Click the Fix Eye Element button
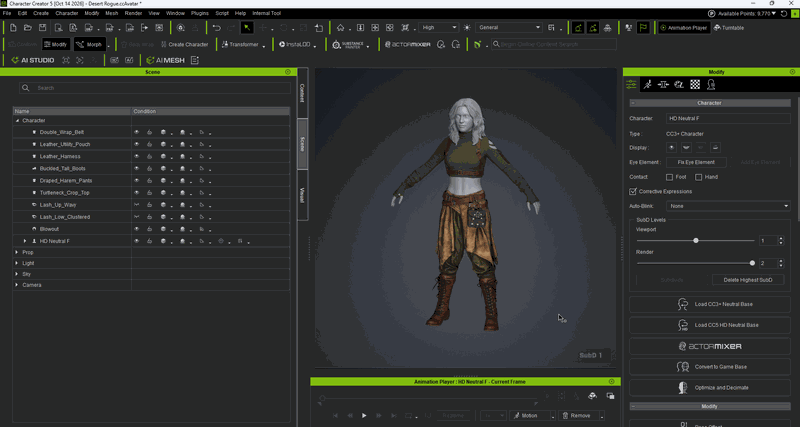The image size is (800, 427). tap(696, 162)
